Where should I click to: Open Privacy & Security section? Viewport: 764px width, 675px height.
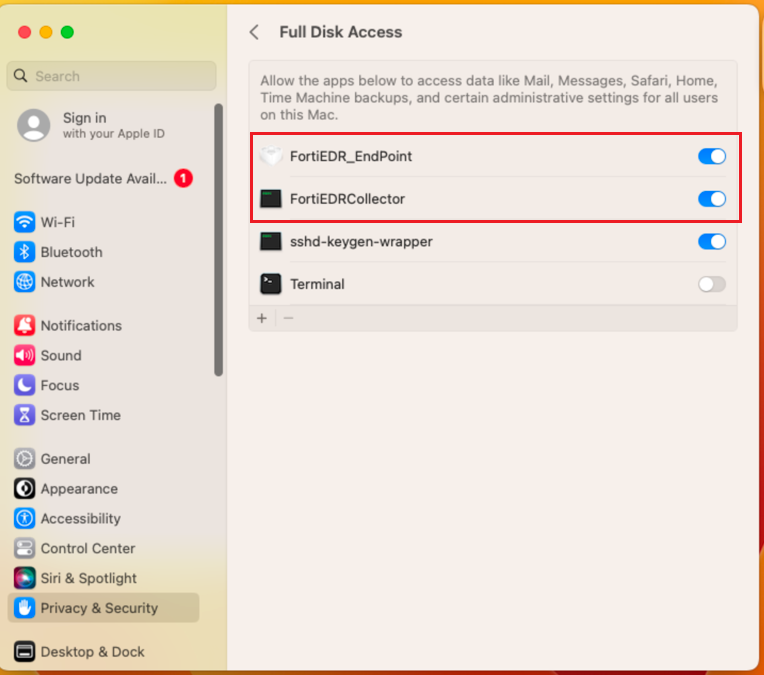point(99,608)
